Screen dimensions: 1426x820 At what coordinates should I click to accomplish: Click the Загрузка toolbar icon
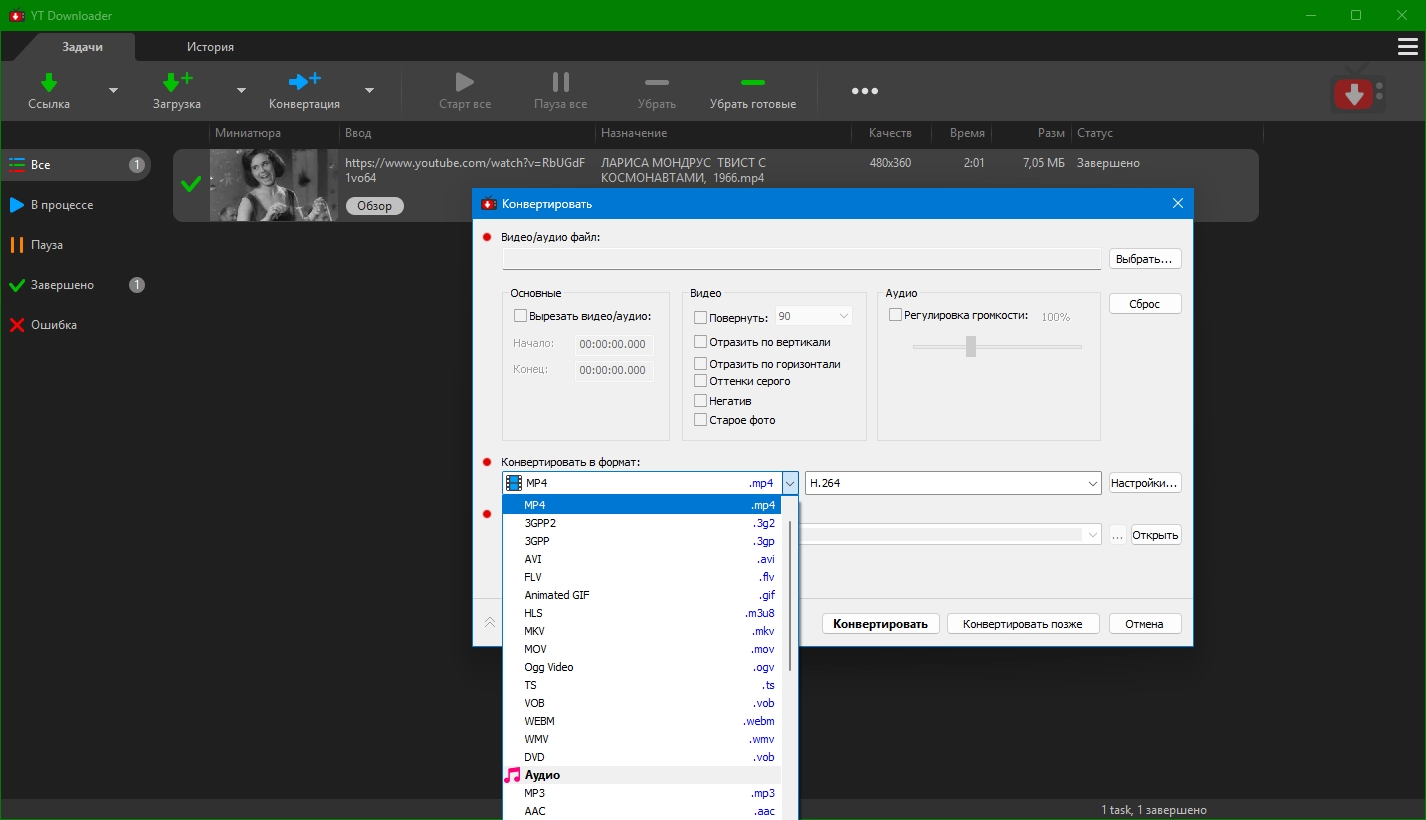point(177,82)
